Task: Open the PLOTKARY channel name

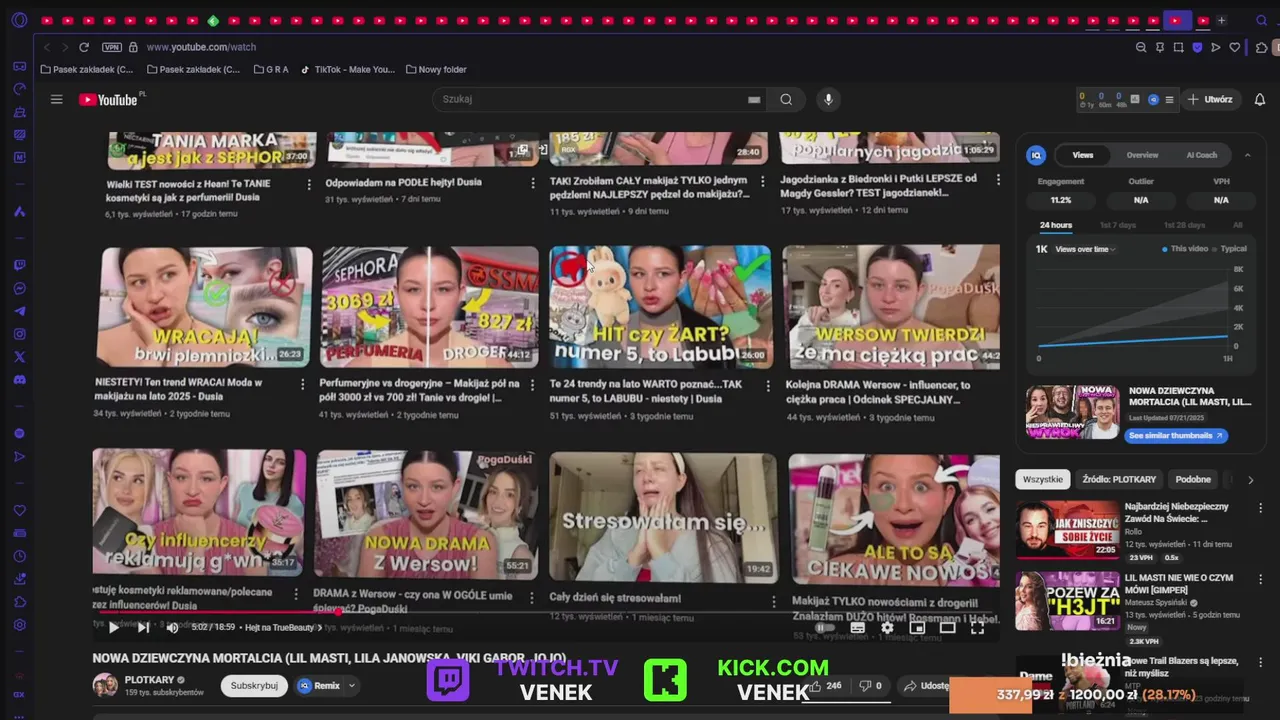Action: click(149, 680)
